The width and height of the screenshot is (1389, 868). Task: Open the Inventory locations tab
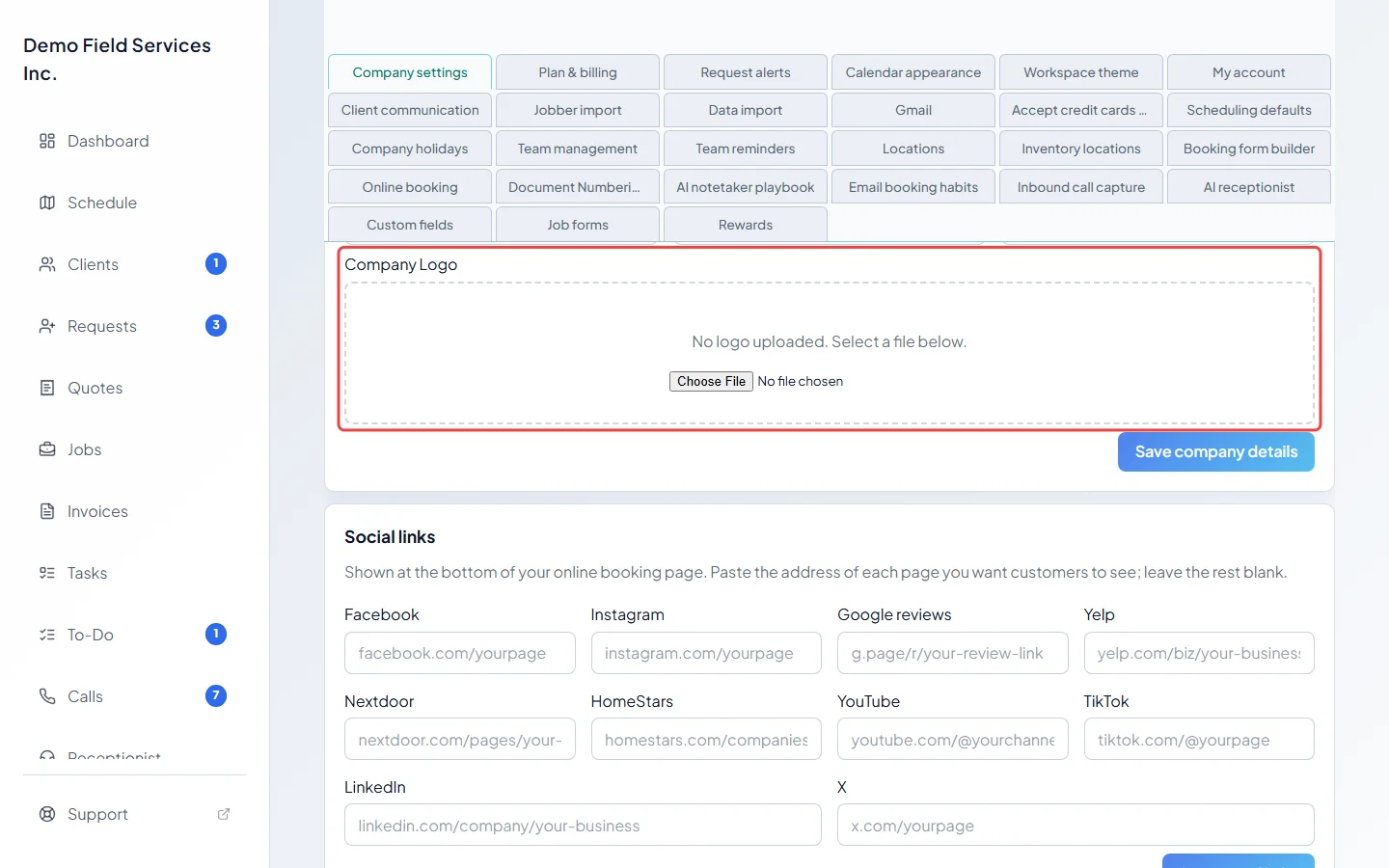pos(1081,149)
